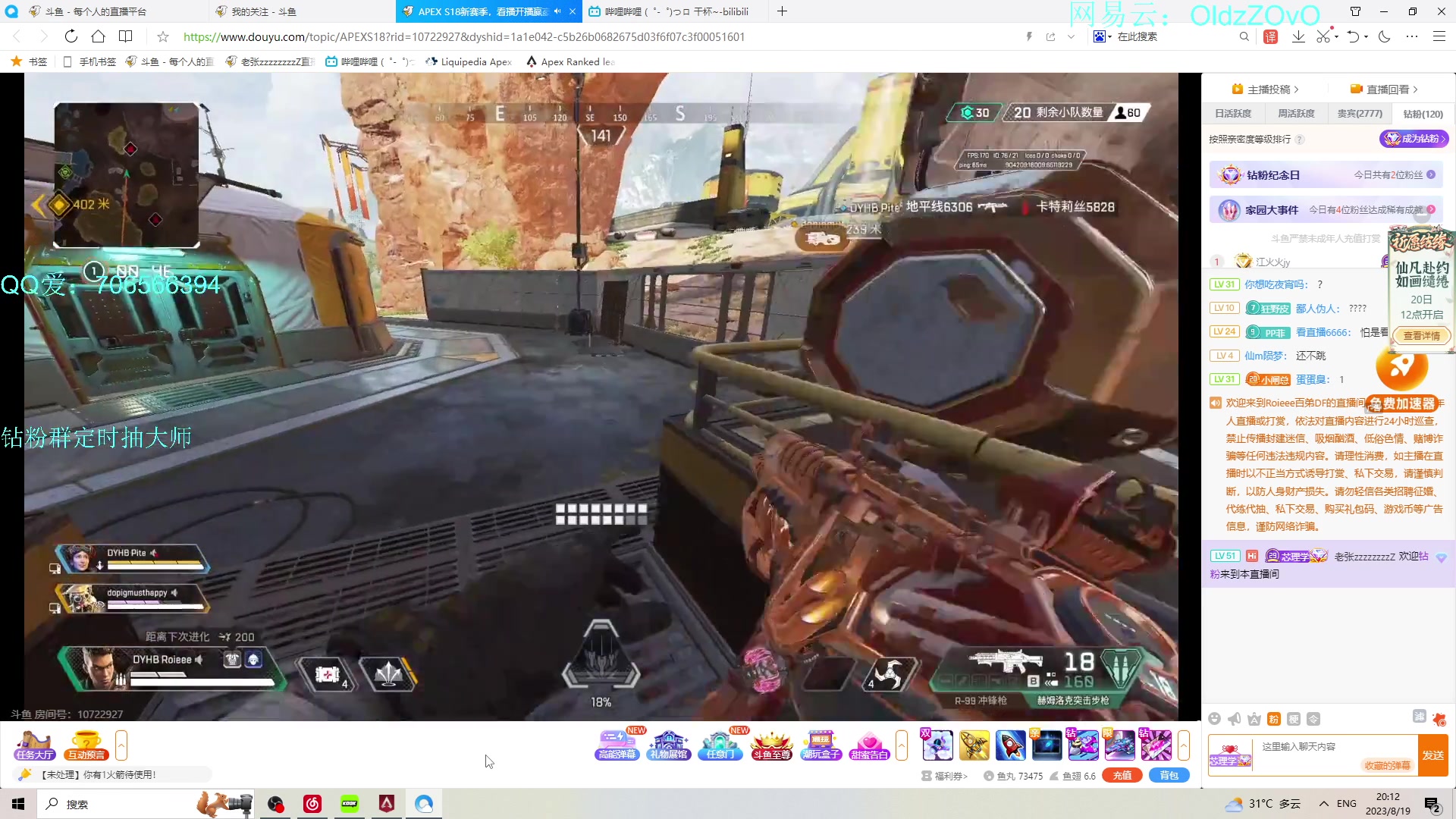Image resolution: width=1456 pixels, height=819 pixels.
Task: Go to the browser home page
Action: (x=98, y=36)
